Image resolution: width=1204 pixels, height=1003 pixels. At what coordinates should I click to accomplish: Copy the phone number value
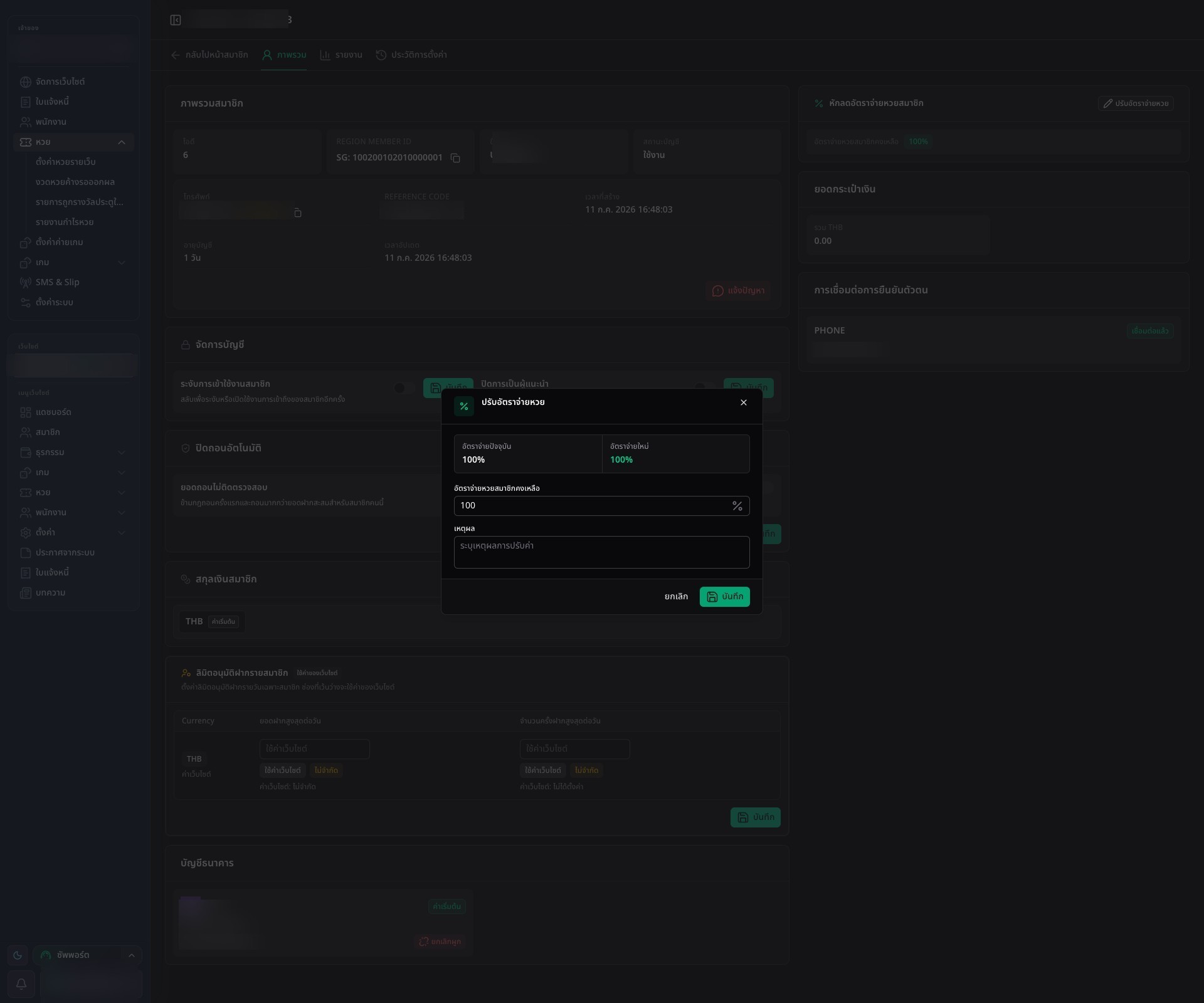click(x=298, y=213)
